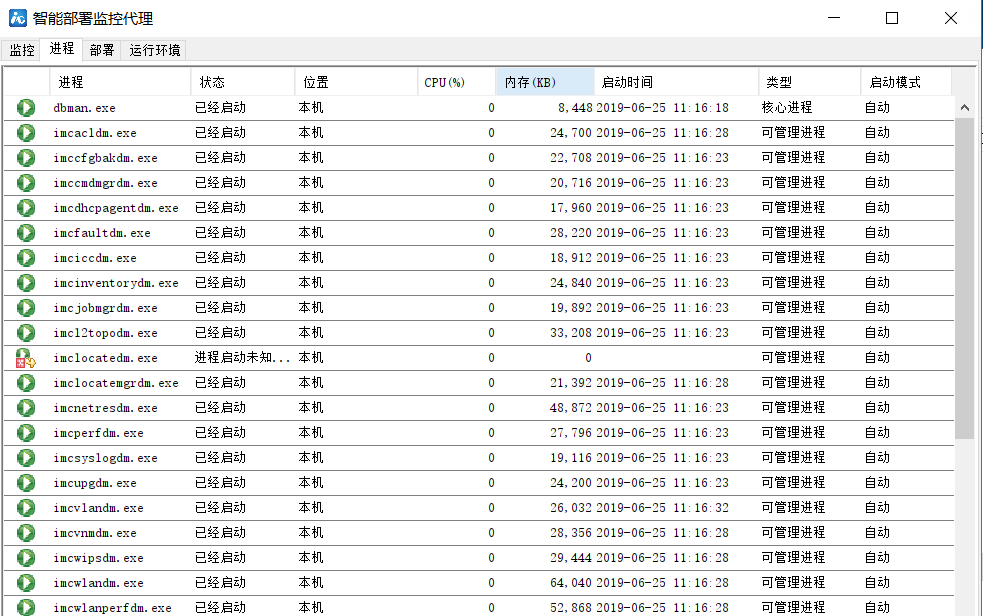The image size is (983, 616).
Task: Click the 已经启动 status for imcupgdm.exe
Action: click(220, 483)
